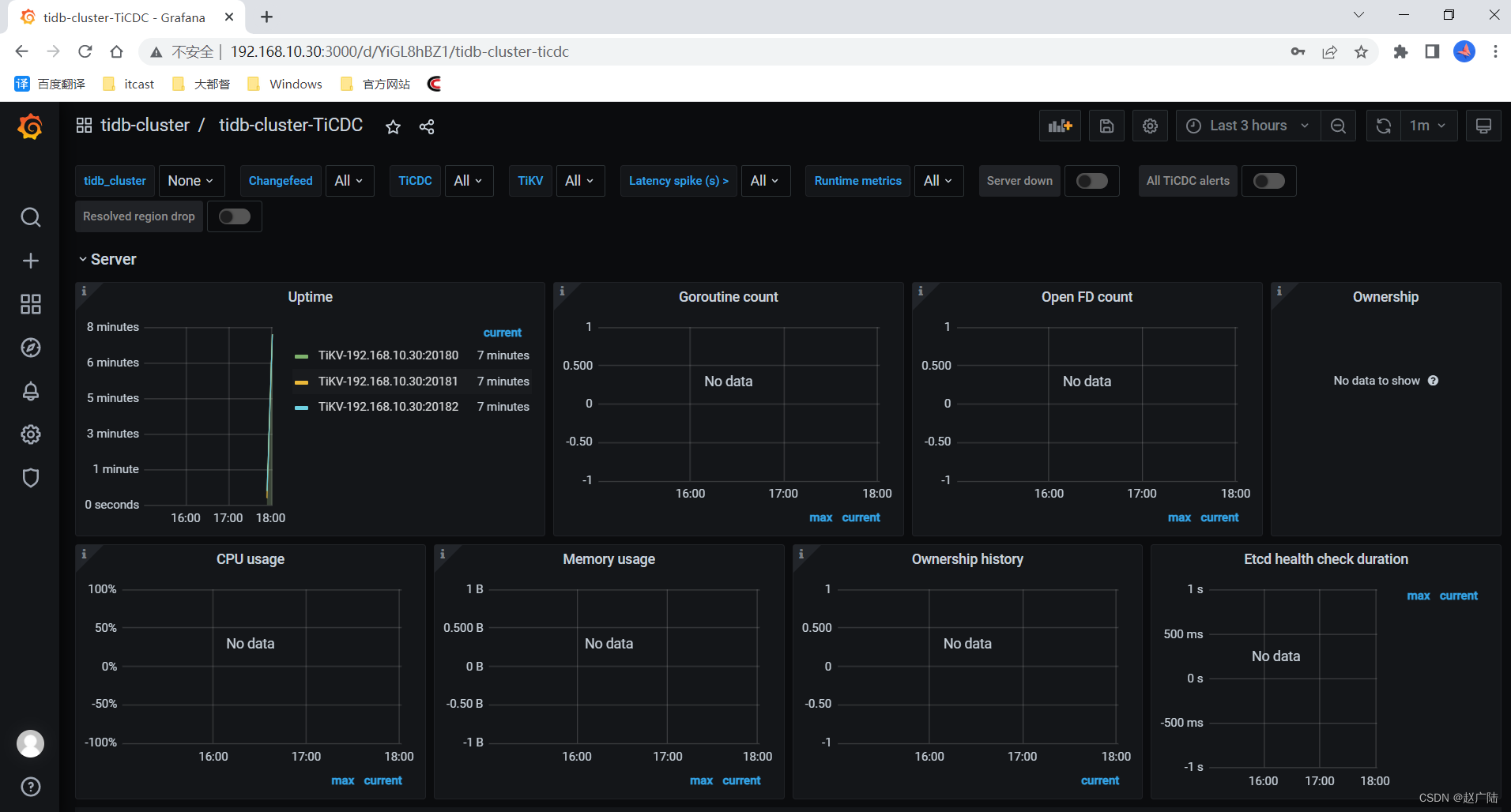Image resolution: width=1511 pixels, height=812 pixels.
Task: Click the Goroutine count info icon
Action: coord(562,291)
